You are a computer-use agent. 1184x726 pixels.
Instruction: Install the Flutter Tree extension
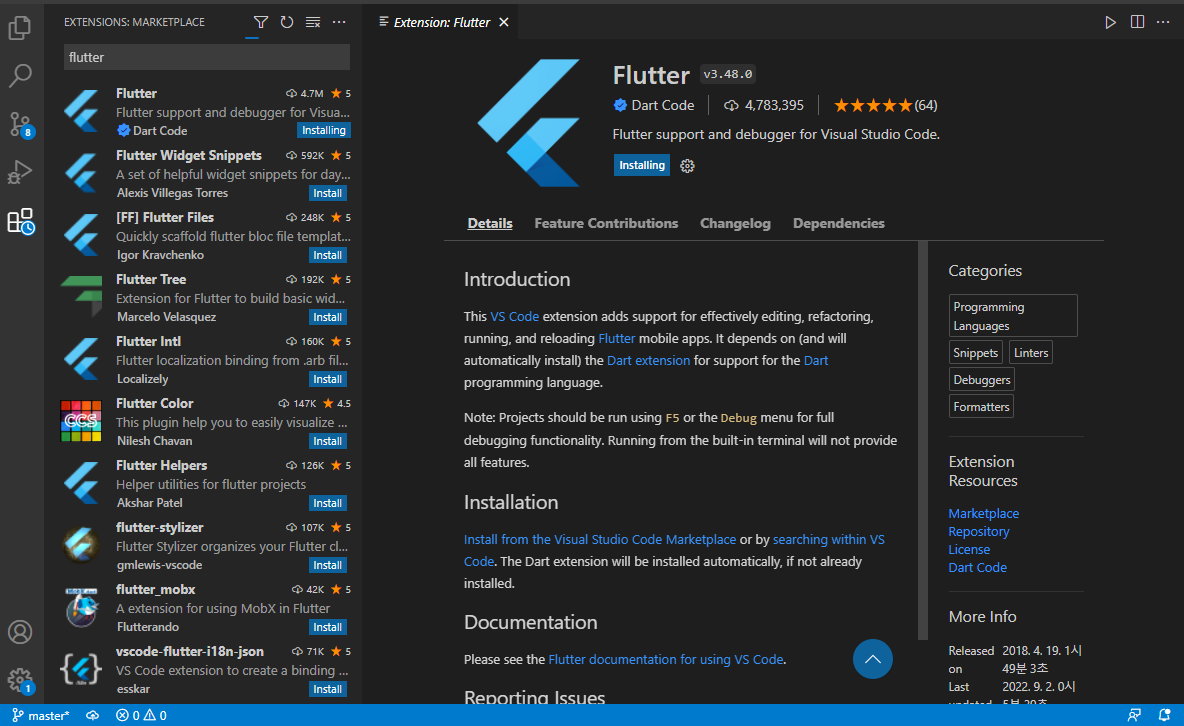click(328, 317)
